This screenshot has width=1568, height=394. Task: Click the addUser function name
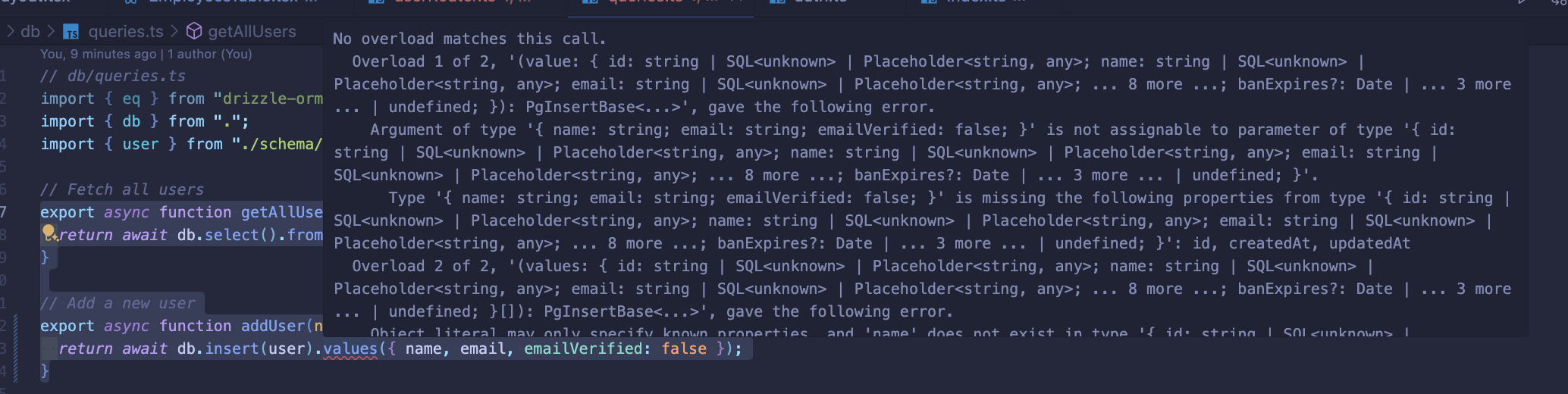[x=273, y=326]
